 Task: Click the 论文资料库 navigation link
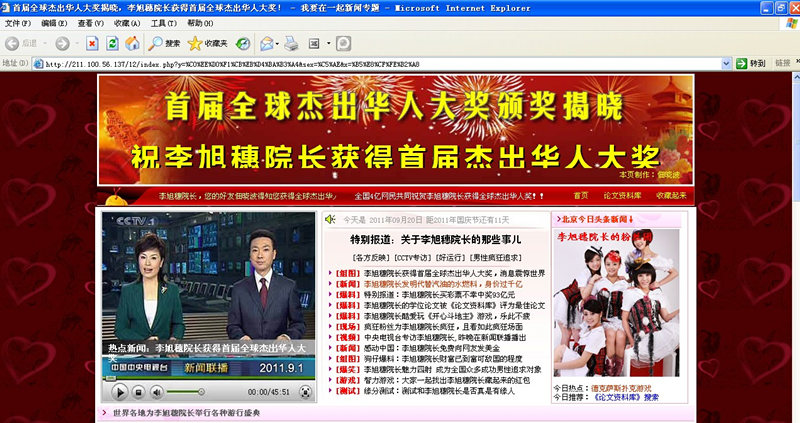tap(621, 196)
